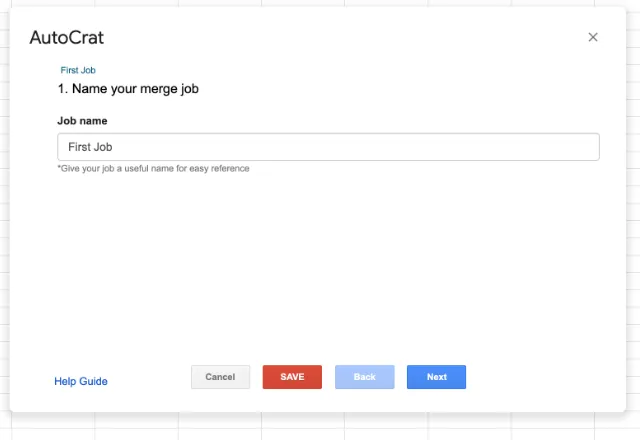Click the spreadsheet strip right of the dialog
This screenshot has height=440, width=640.
(633, 220)
